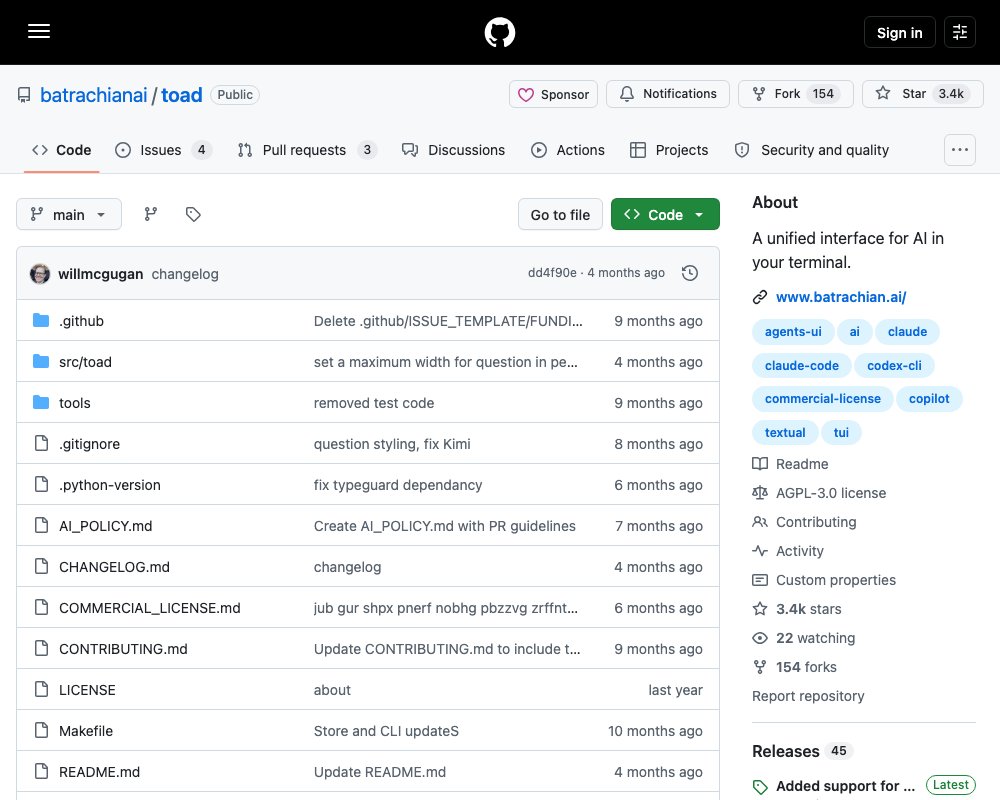Image resolution: width=1000 pixels, height=800 pixels.
Task: Open the latest commit message 'changelog'
Action: [185, 274]
